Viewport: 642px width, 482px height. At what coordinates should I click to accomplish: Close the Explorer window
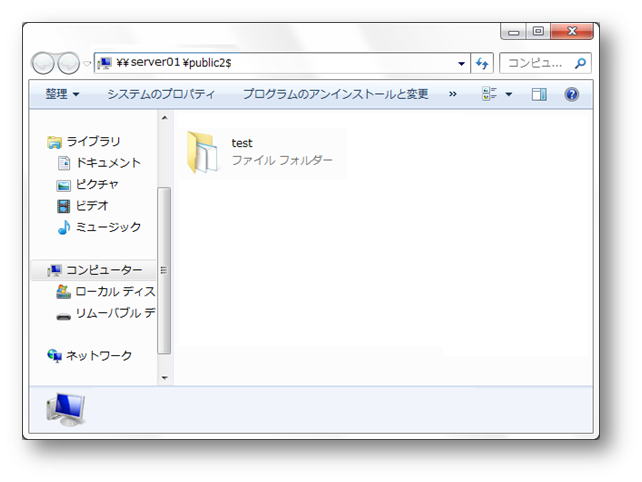(572, 32)
